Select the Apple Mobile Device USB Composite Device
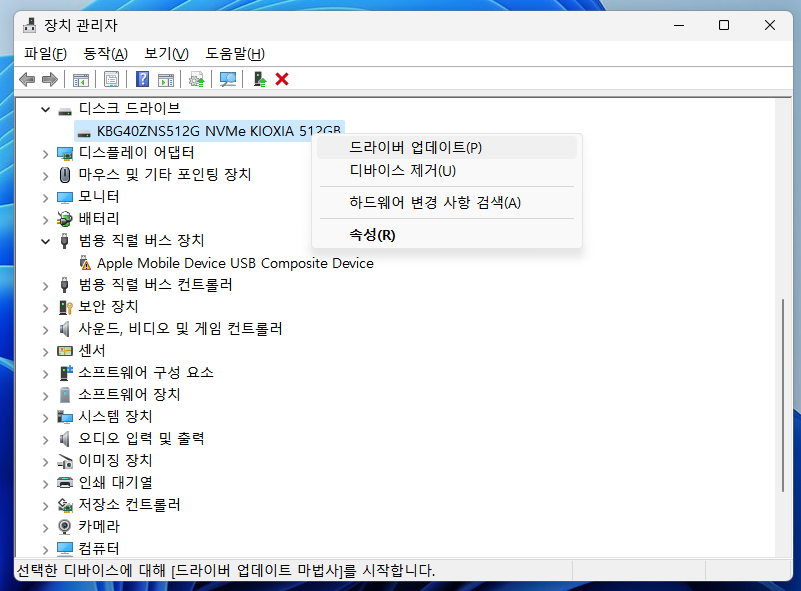Viewport: 801px width, 591px height. (227, 263)
